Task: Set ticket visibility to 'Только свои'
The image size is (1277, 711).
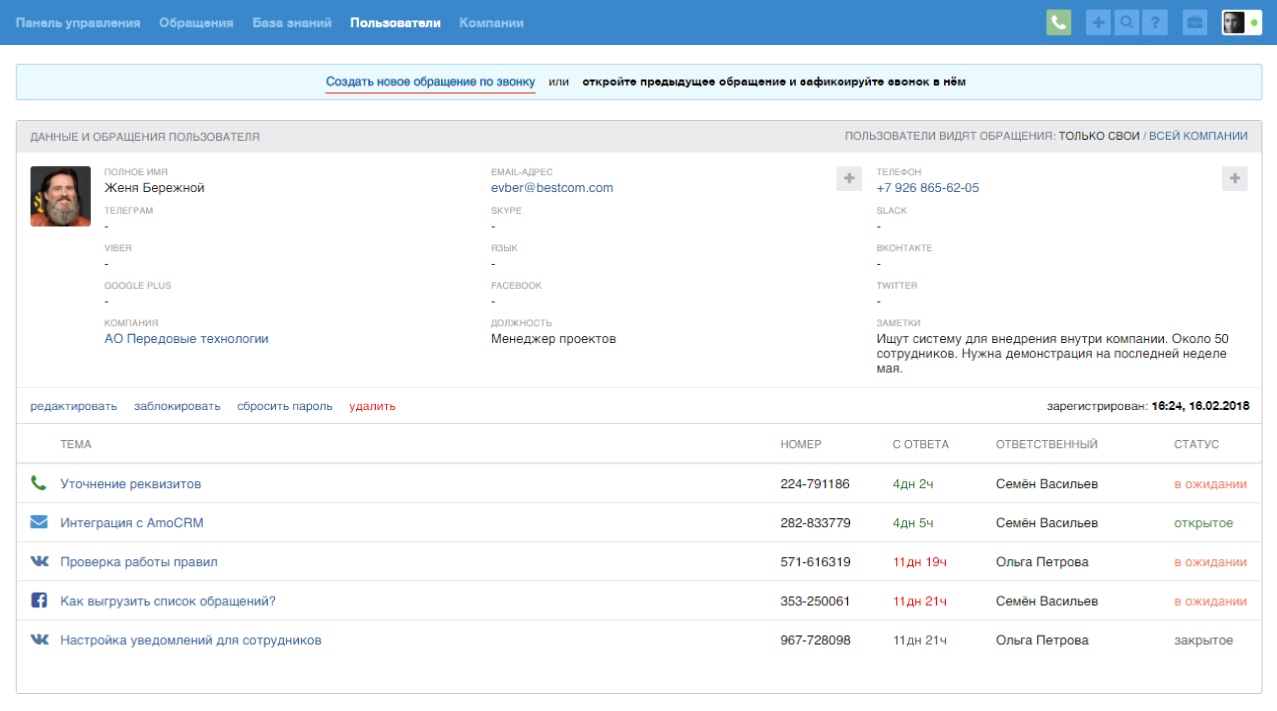Action: [1099, 136]
